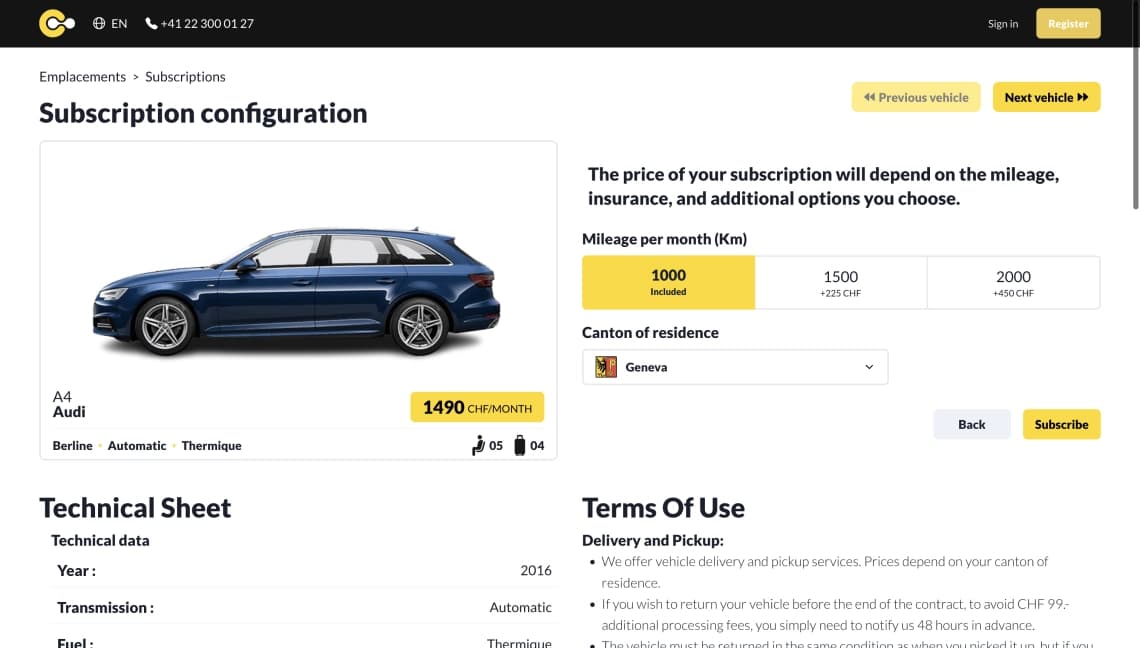Click the Geneva canton flag icon
Screen dimensions: 1140x648
[x=606, y=367]
